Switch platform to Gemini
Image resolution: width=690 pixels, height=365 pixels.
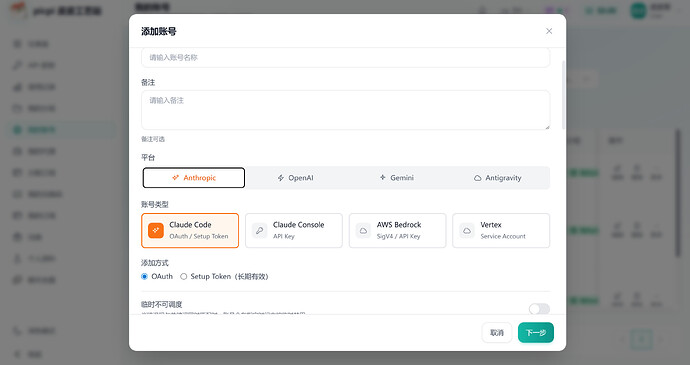click(396, 178)
